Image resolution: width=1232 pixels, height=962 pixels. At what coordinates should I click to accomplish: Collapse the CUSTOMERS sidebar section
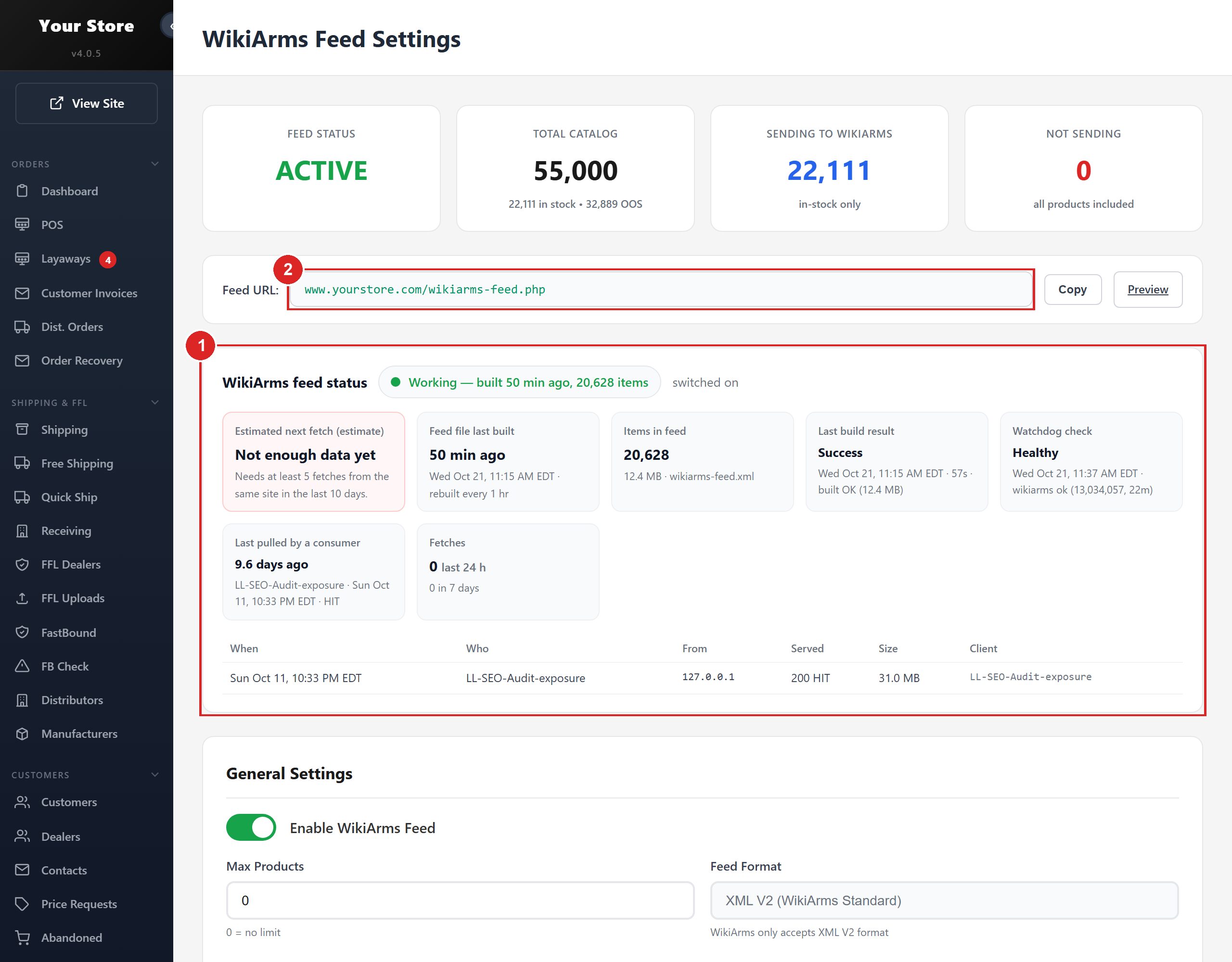pos(155,775)
